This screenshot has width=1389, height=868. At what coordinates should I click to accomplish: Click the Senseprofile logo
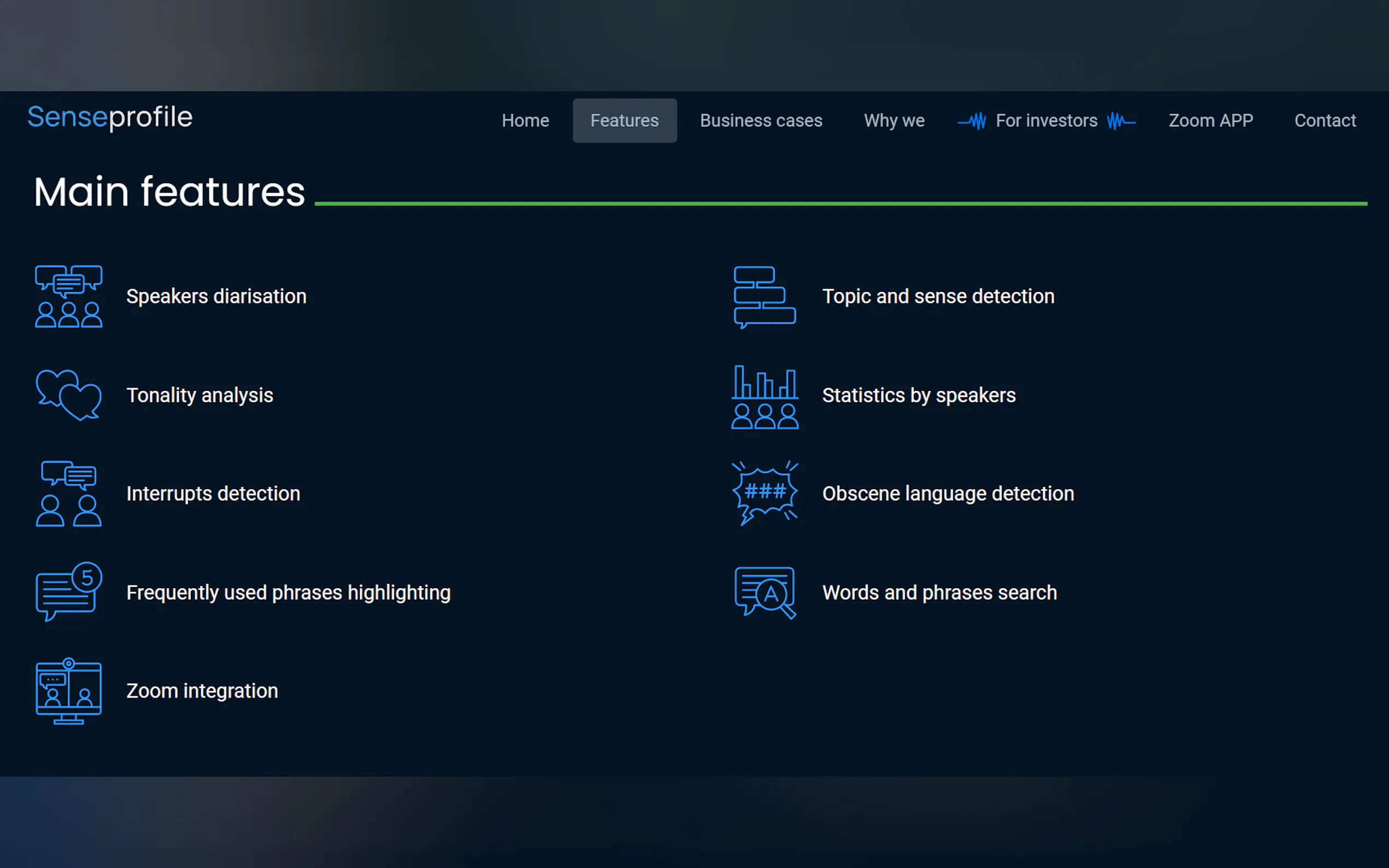(x=110, y=117)
